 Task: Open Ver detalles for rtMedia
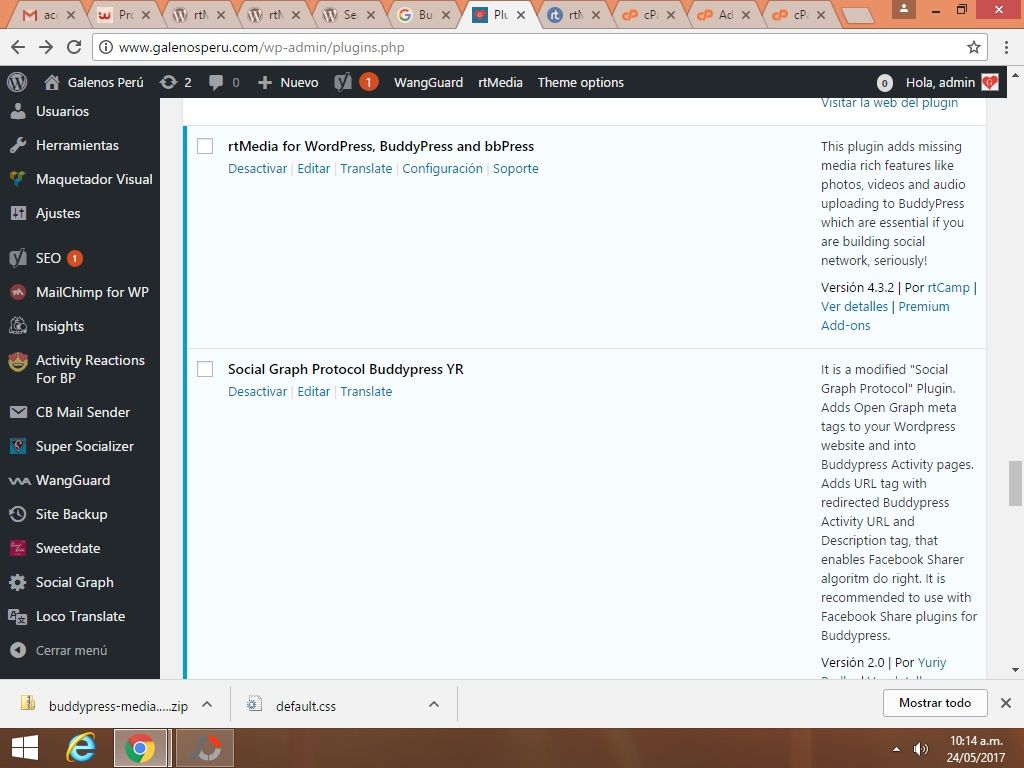click(854, 306)
